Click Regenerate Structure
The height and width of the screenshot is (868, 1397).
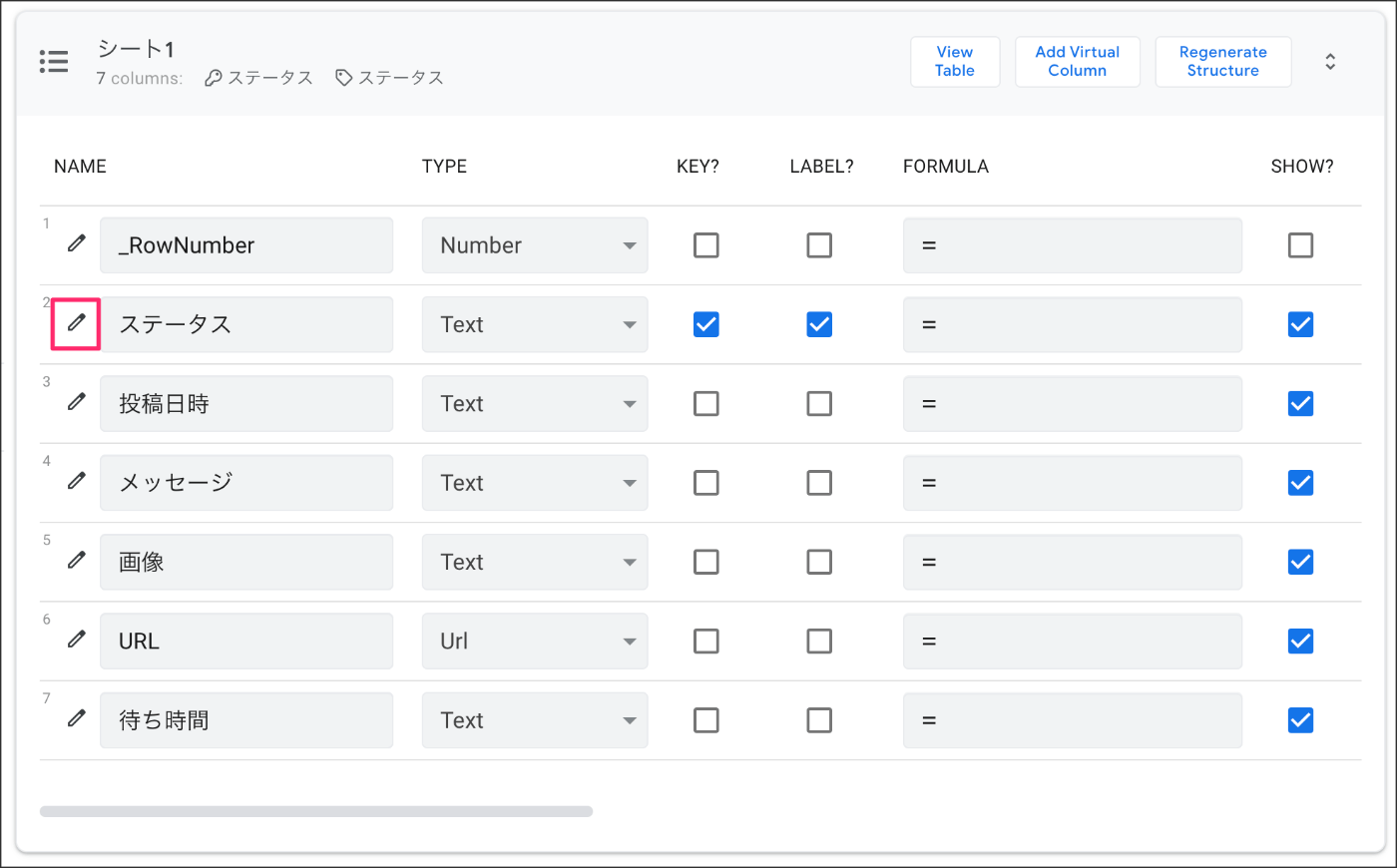click(1223, 62)
